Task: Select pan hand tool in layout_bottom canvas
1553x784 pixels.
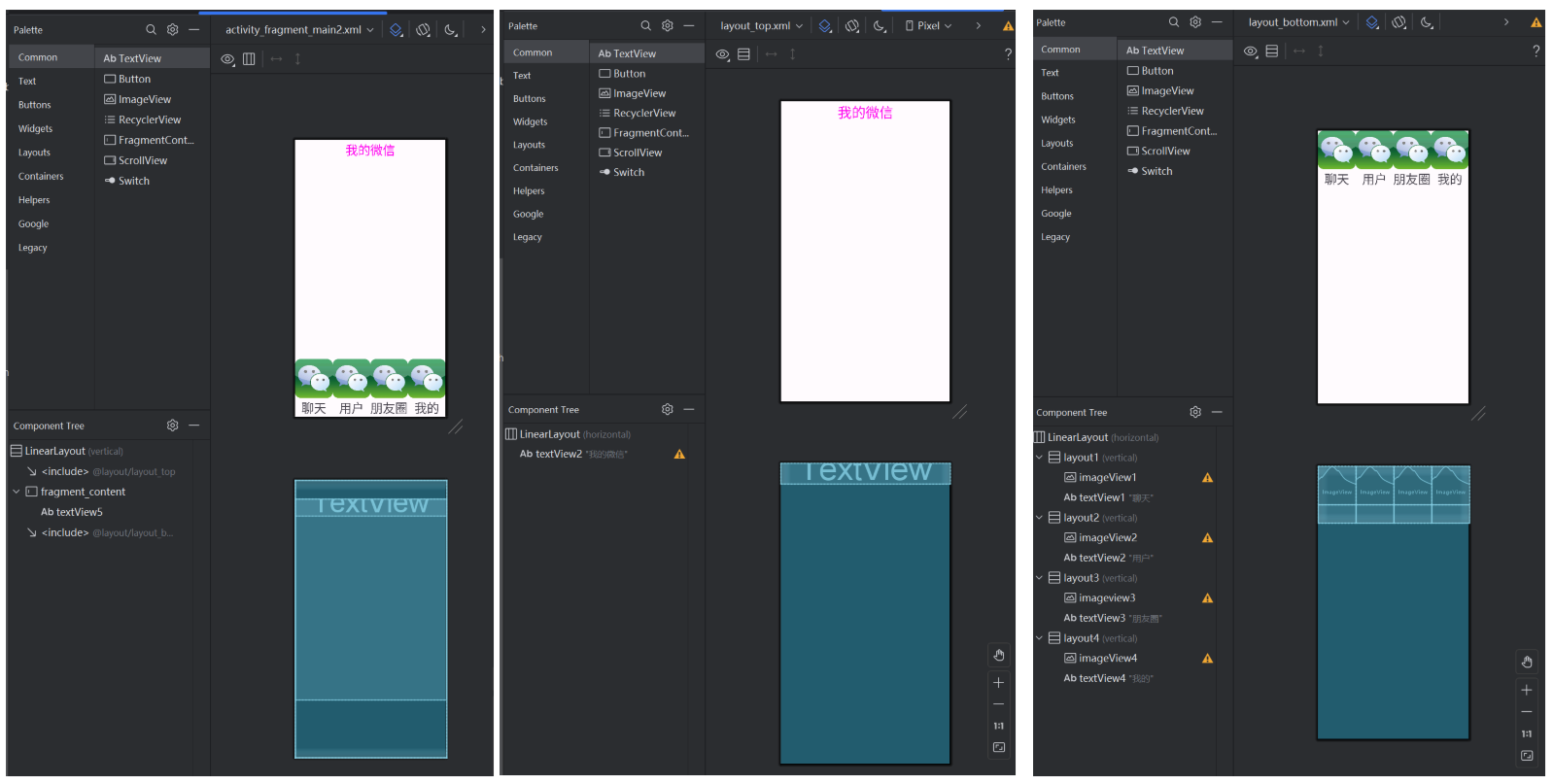Action: [1527, 663]
